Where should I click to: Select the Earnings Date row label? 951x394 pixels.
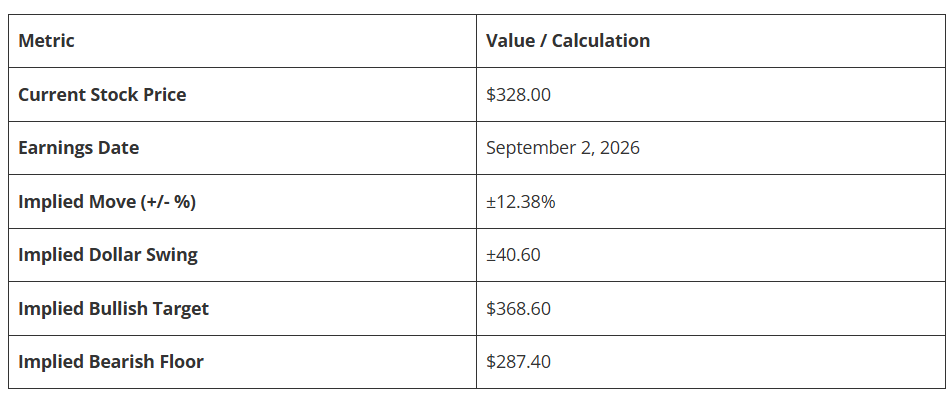[78, 148]
